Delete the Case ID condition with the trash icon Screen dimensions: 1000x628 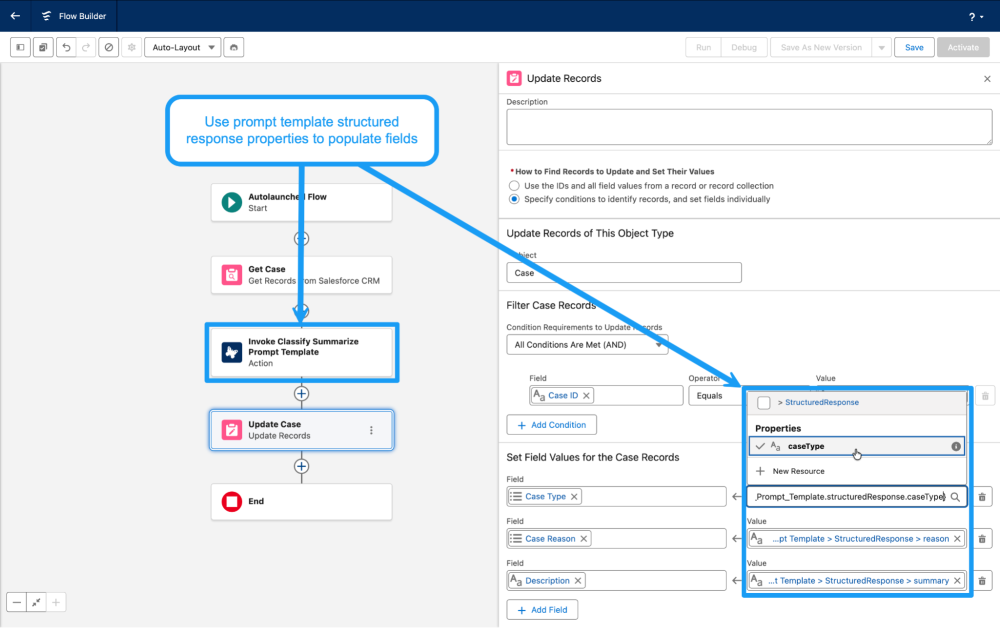tap(986, 395)
